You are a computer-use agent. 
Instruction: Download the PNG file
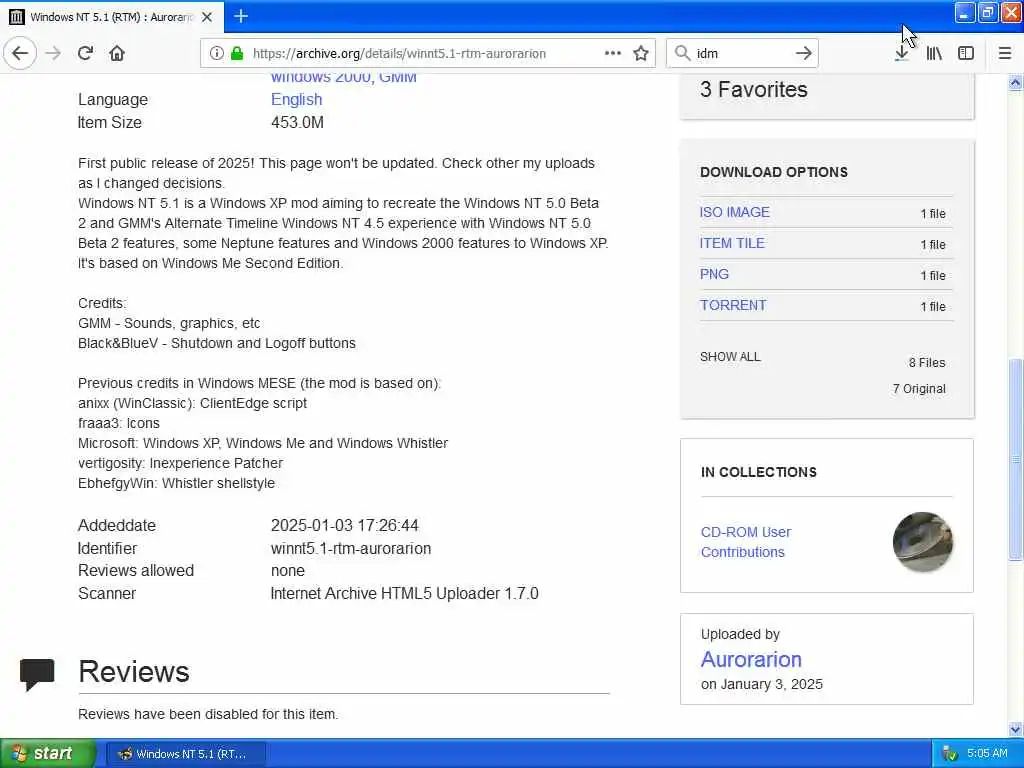pos(714,274)
